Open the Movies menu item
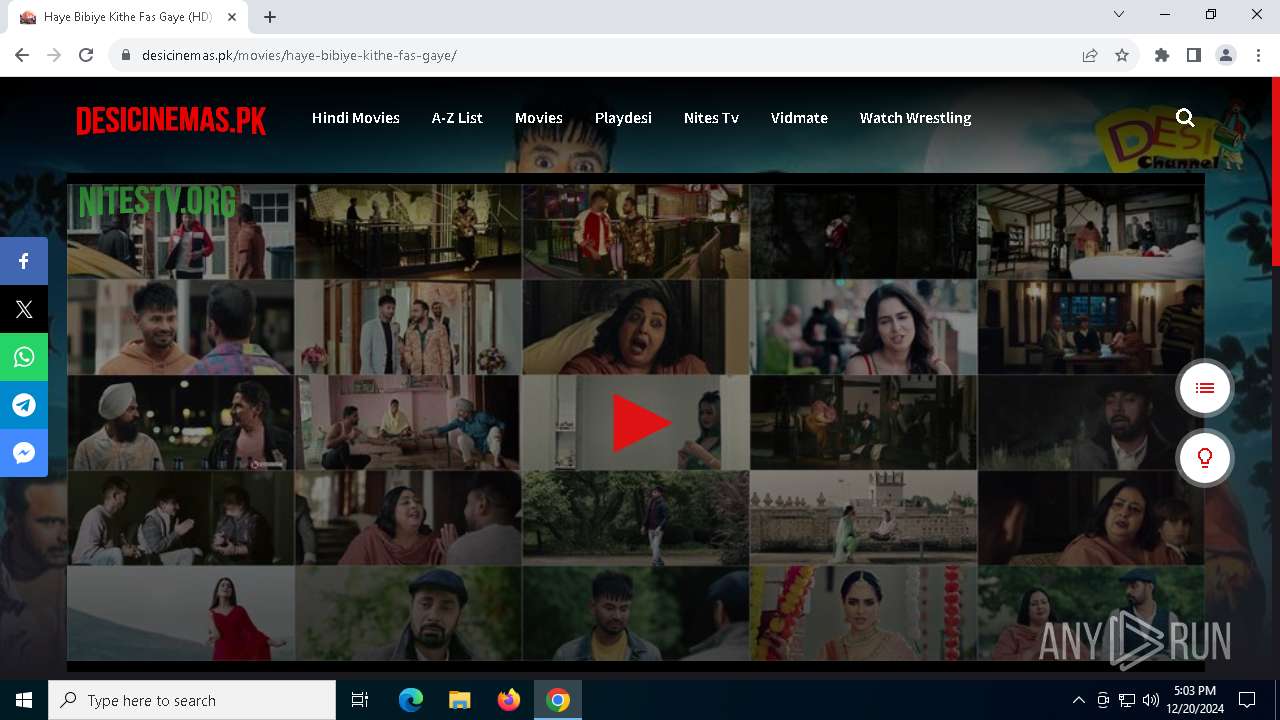The image size is (1280, 720). [539, 118]
